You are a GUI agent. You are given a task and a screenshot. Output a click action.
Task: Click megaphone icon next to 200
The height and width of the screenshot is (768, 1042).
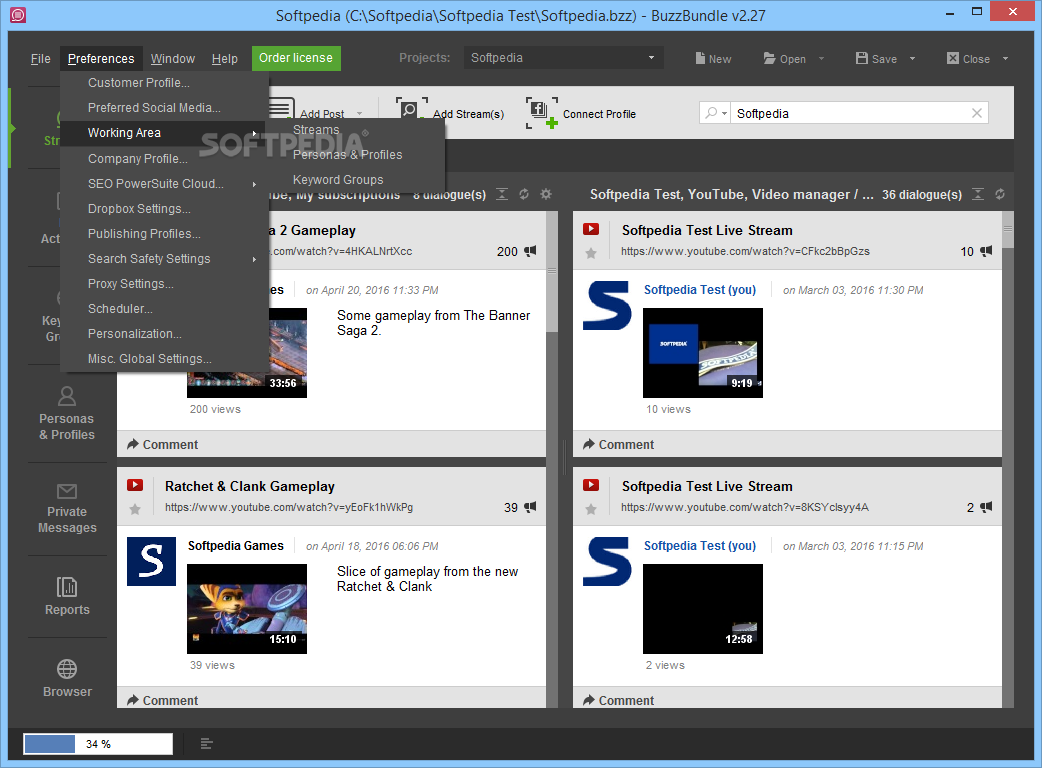click(530, 251)
